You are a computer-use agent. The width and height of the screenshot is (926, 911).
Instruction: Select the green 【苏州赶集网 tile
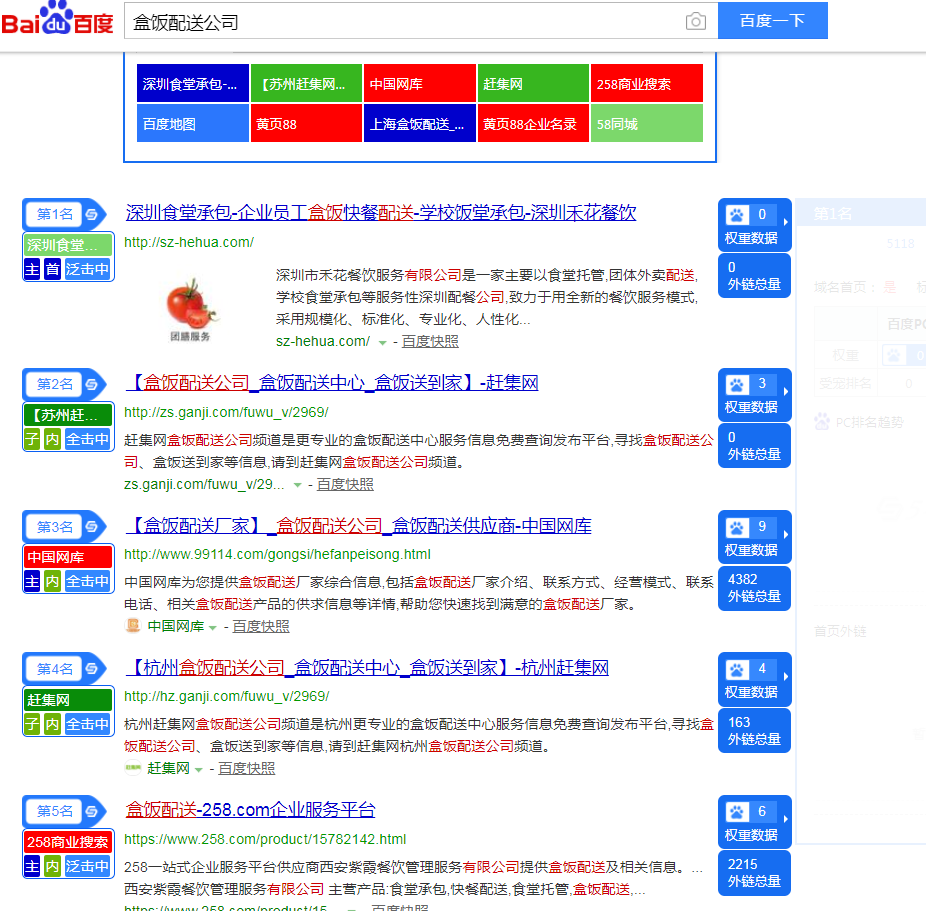click(x=306, y=84)
